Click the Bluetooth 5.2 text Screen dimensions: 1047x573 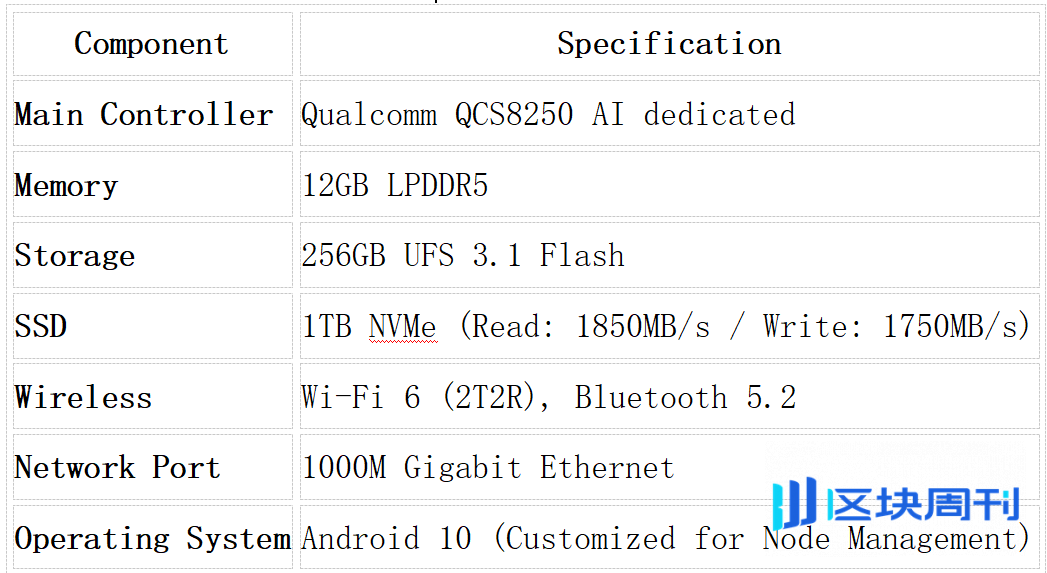tap(686, 397)
